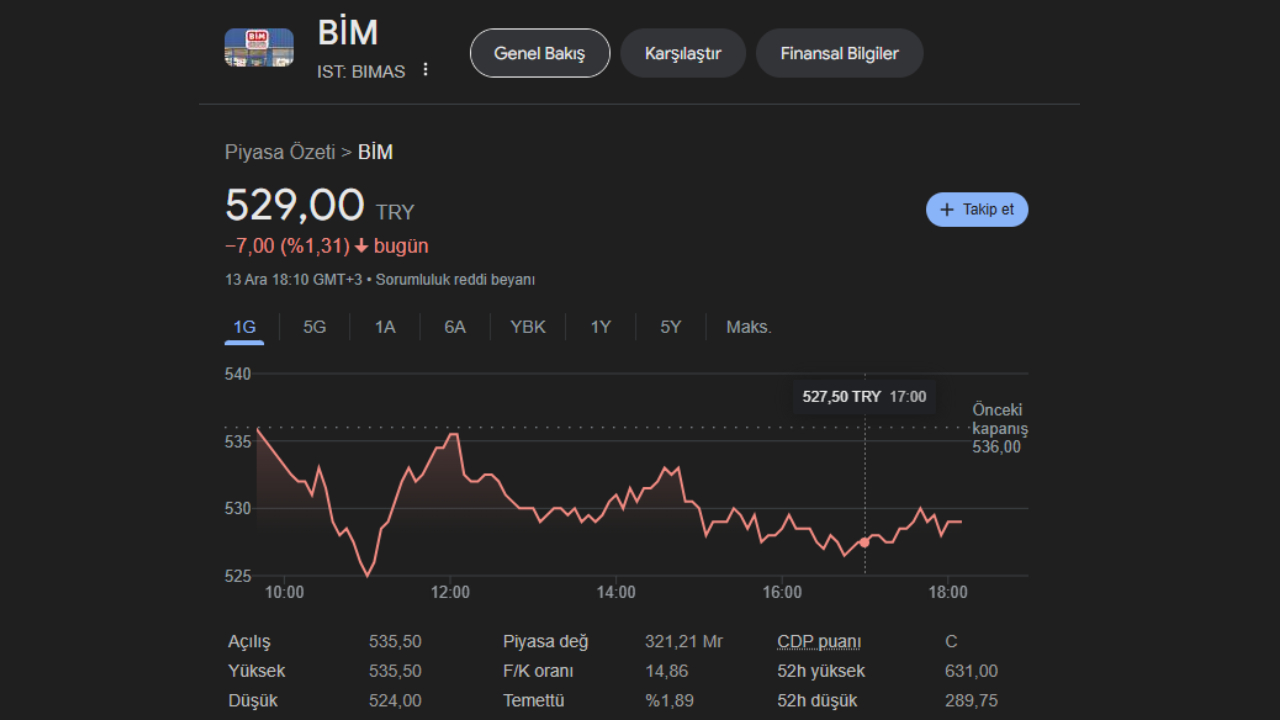Switch chart to 6A range
The image size is (1280, 720).
[455, 327]
